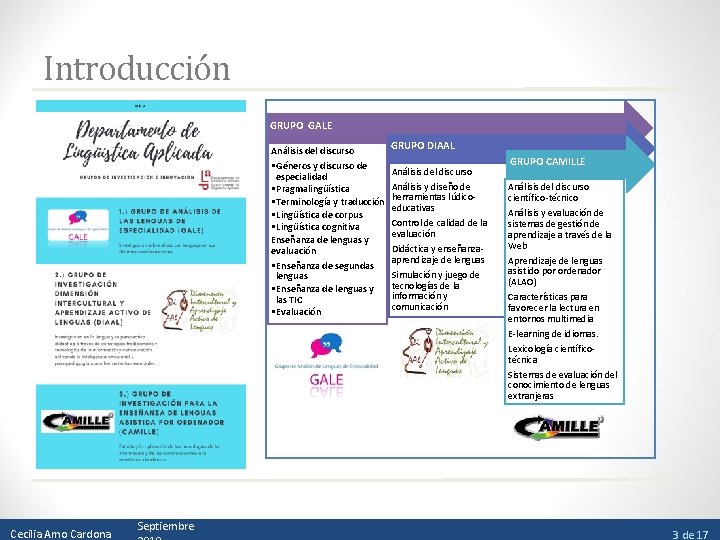
Task: Click the 'Pragmalingüística' bullet
Action: [x=310, y=189]
